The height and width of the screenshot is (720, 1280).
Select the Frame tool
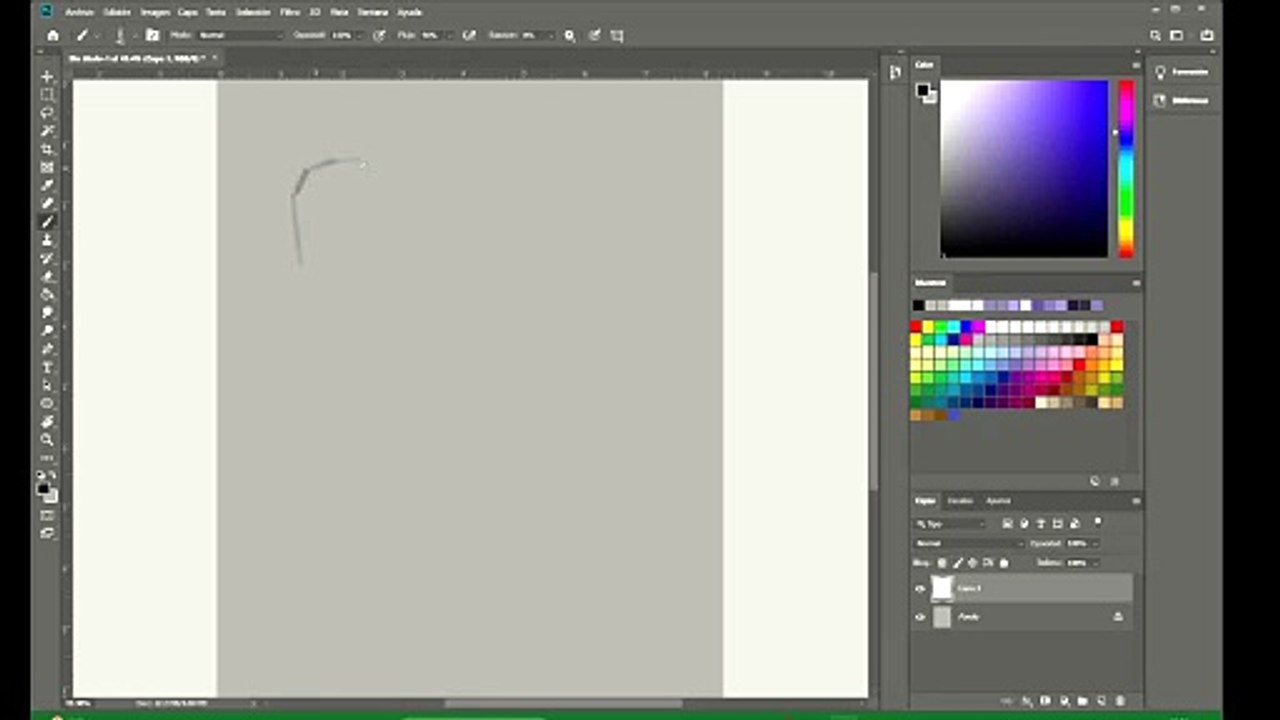click(47, 167)
